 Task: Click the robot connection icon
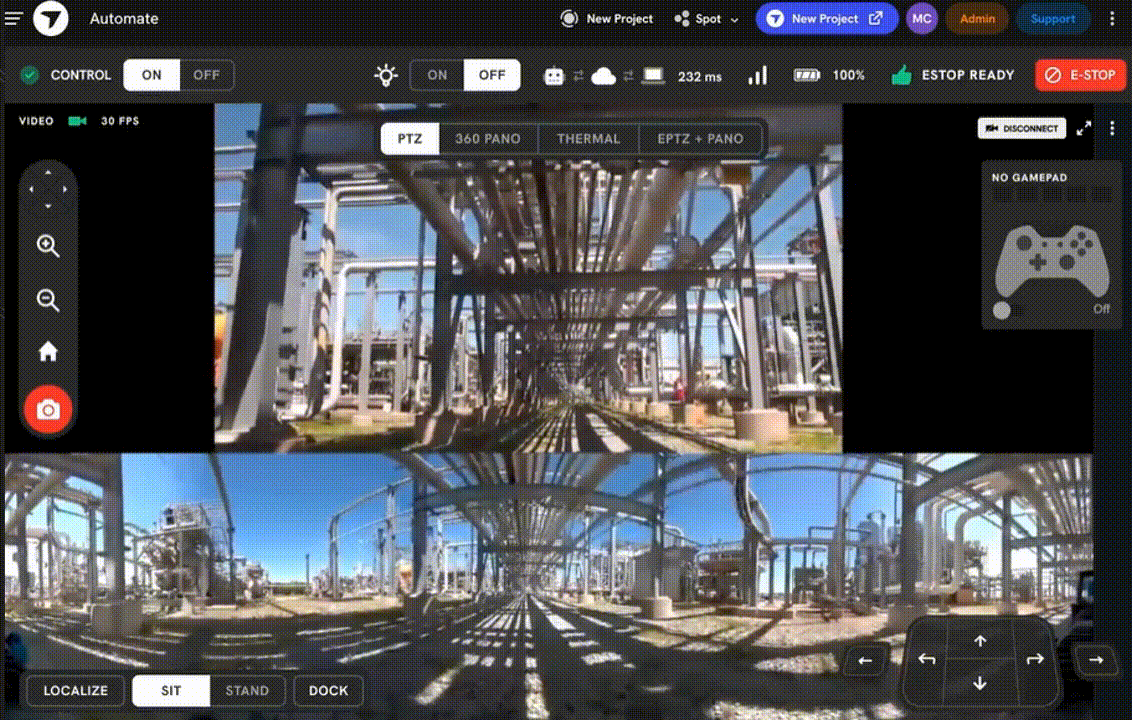(554, 76)
